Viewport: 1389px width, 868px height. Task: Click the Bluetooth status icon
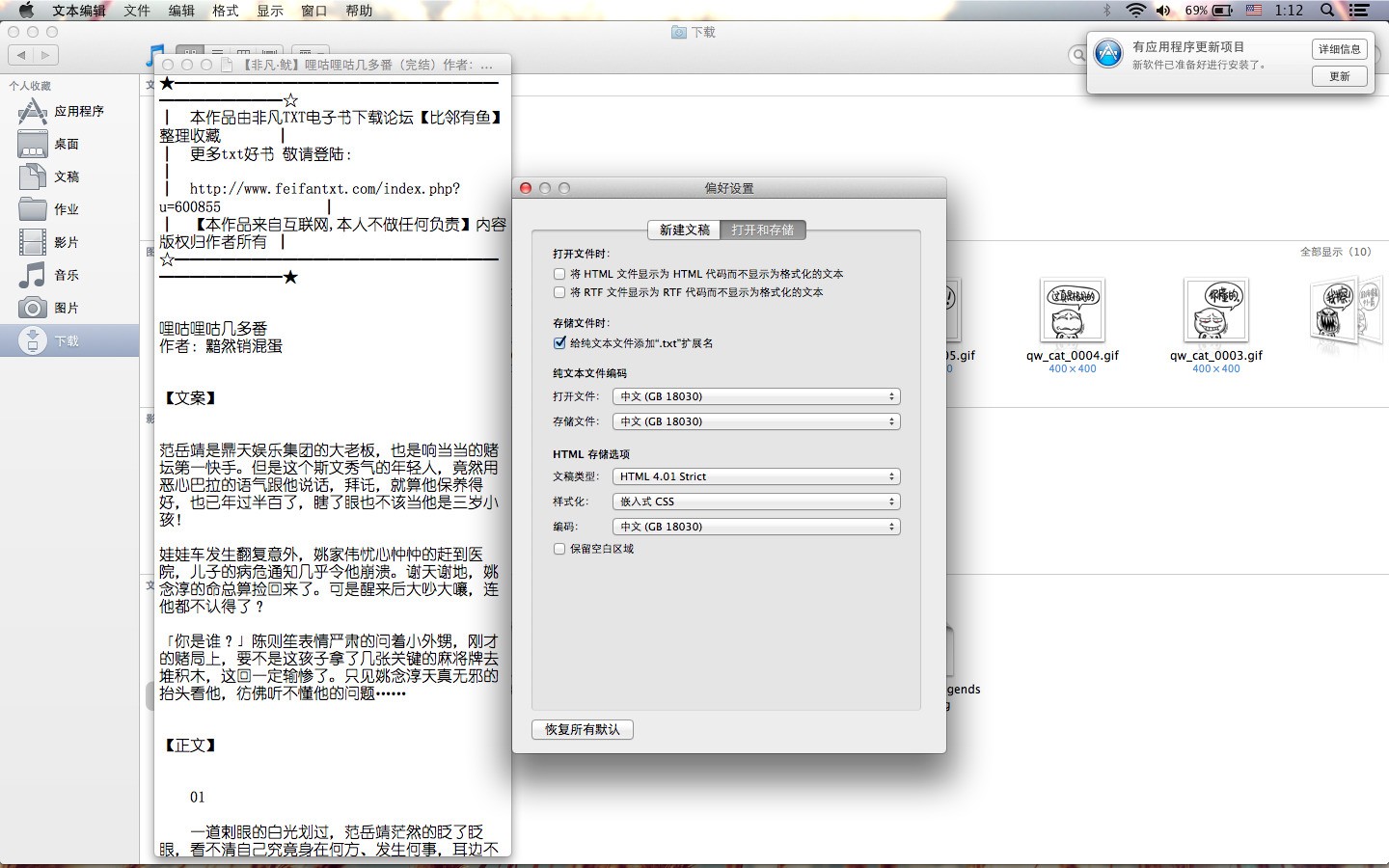click(1107, 11)
